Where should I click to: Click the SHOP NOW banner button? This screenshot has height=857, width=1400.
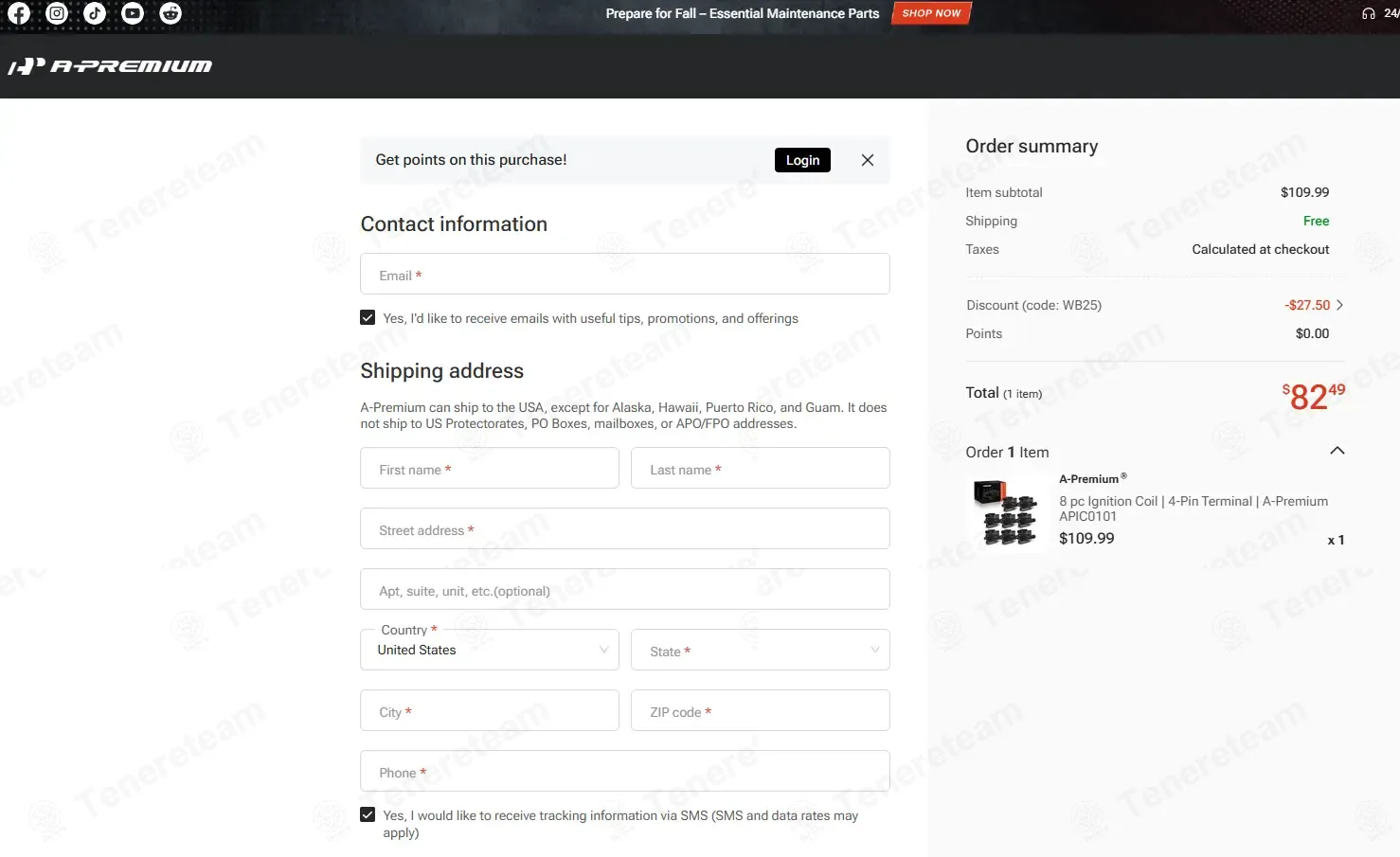click(x=931, y=13)
